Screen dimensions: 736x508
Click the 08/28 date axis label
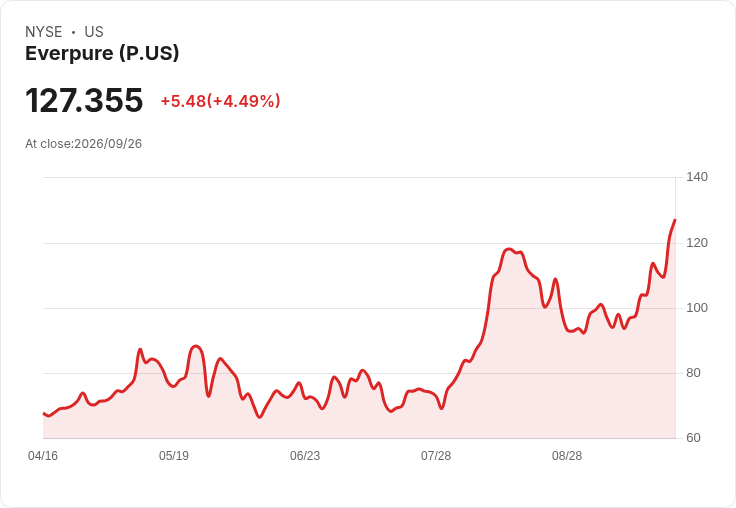567,455
